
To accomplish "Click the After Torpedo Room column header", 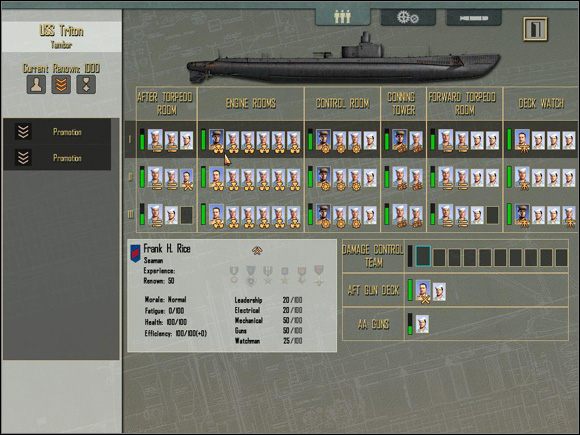I will pyautogui.click(x=167, y=104).
